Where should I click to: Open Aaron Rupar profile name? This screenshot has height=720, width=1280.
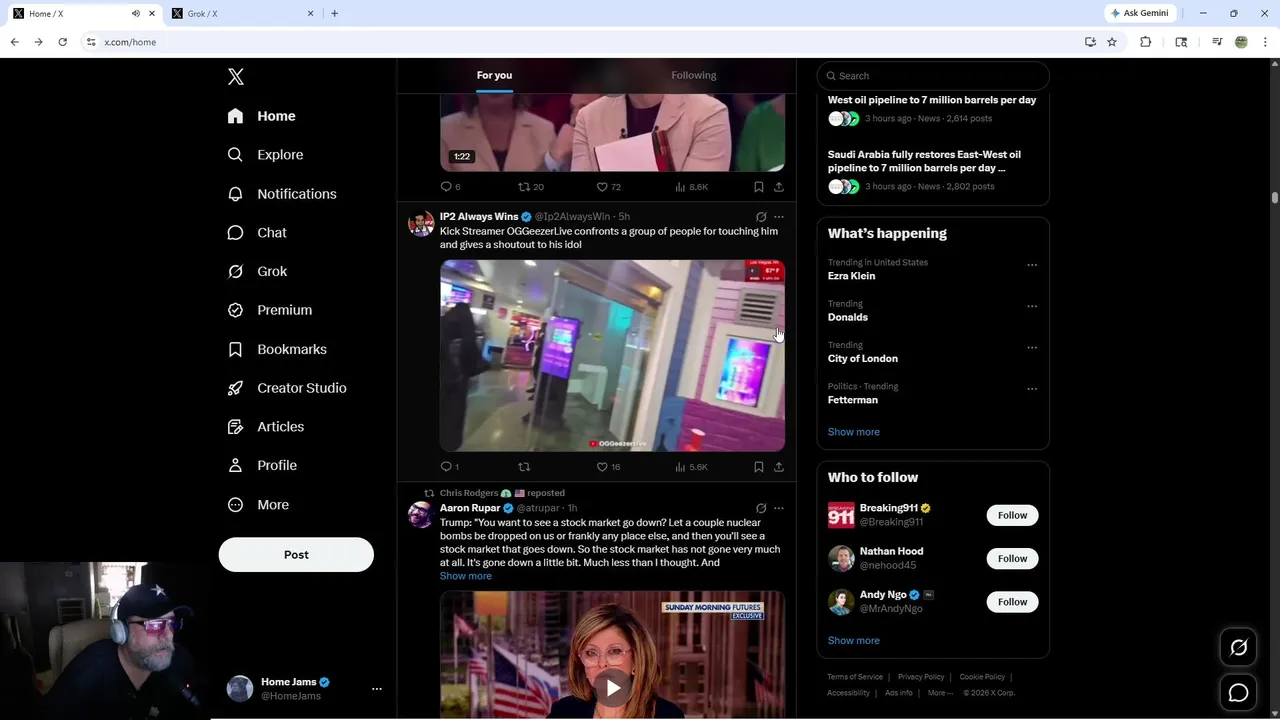[x=470, y=508]
